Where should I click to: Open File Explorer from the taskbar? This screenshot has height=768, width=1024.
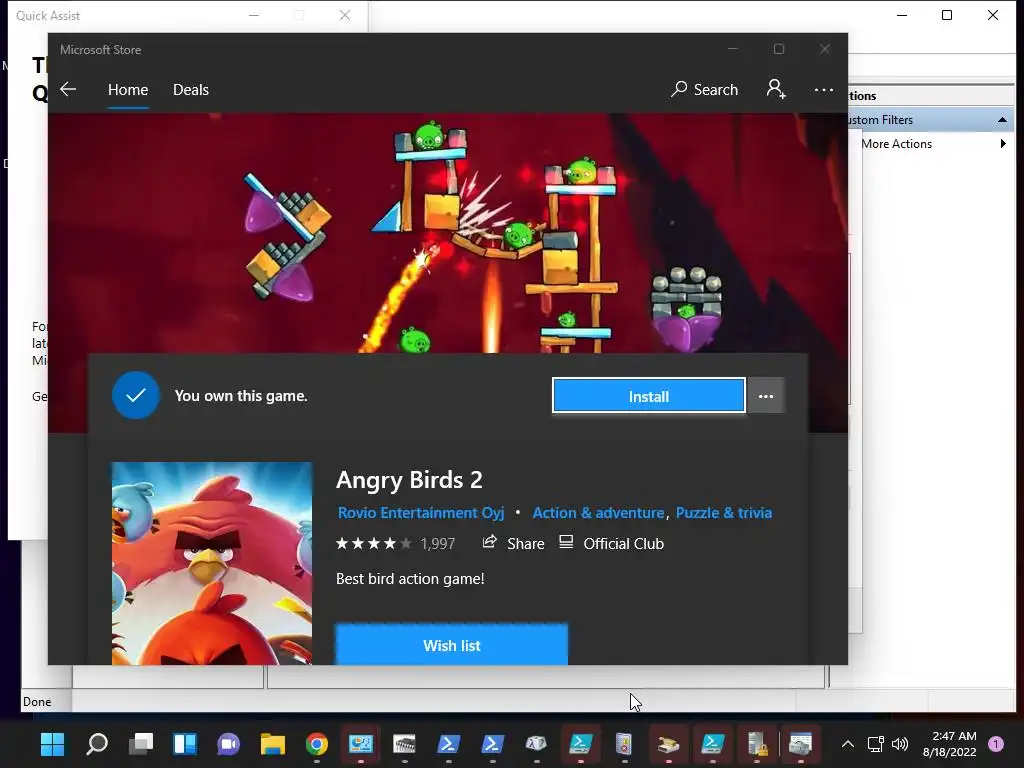(272, 744)
